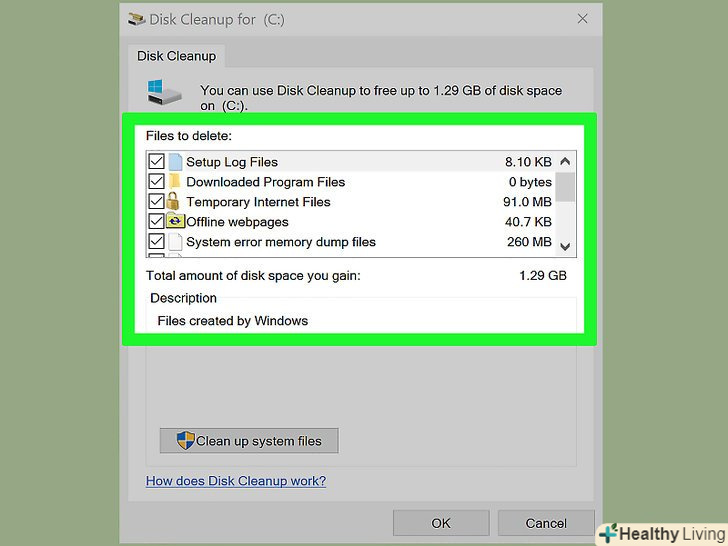Screen dimensions: 728x546
Task: Select the Temporary Internet Files row label
Action: (258, 202)
